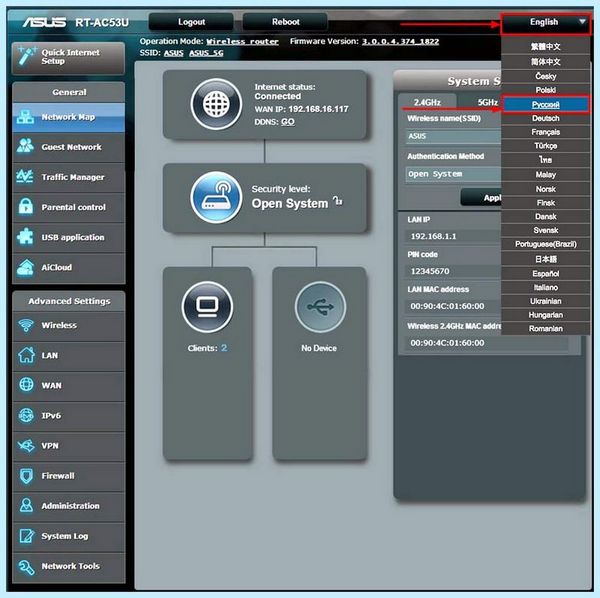Choose Français in language list
The height and width of the screenshot is (598, 600).
546,132
